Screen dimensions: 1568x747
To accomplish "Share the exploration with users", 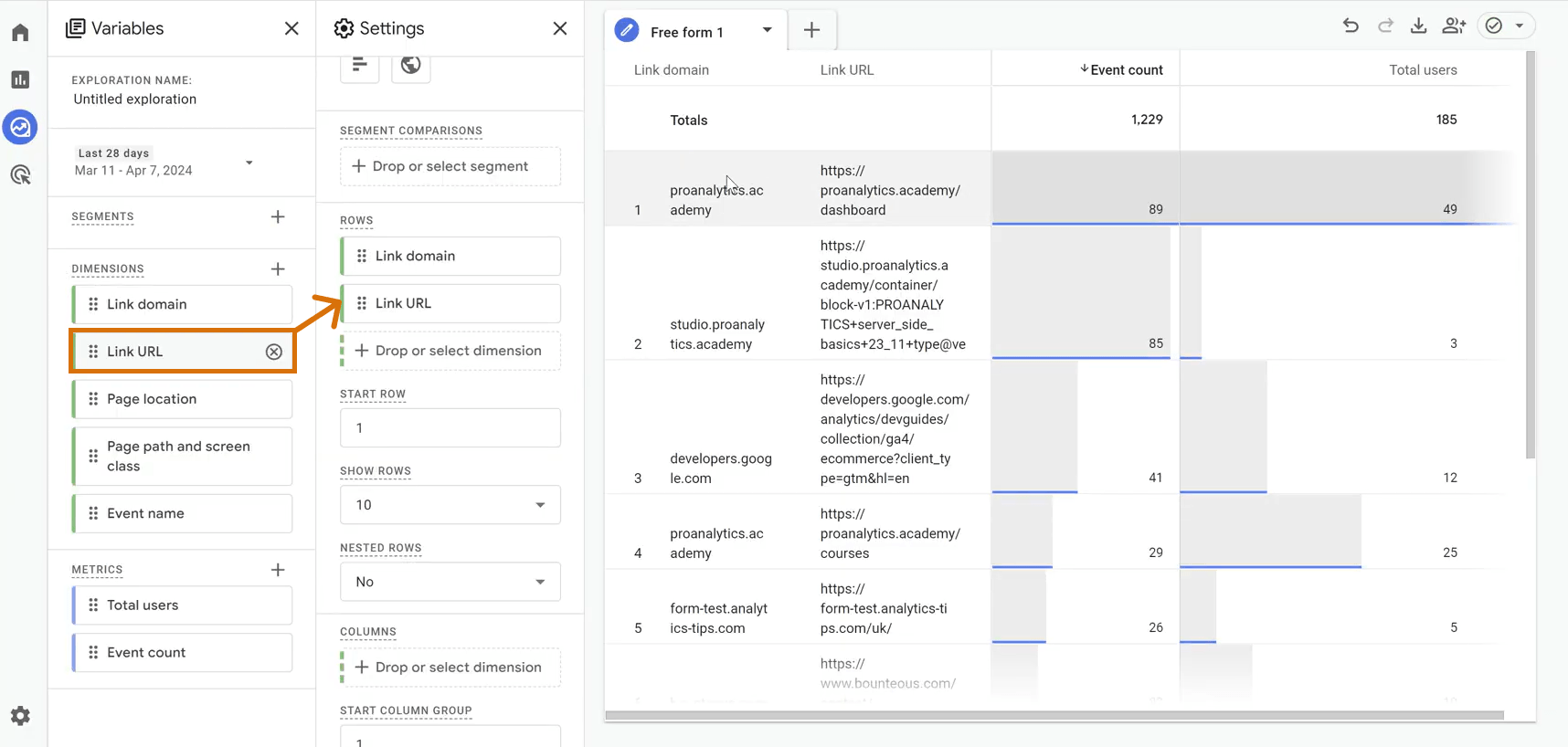I will pos(1454,26).
